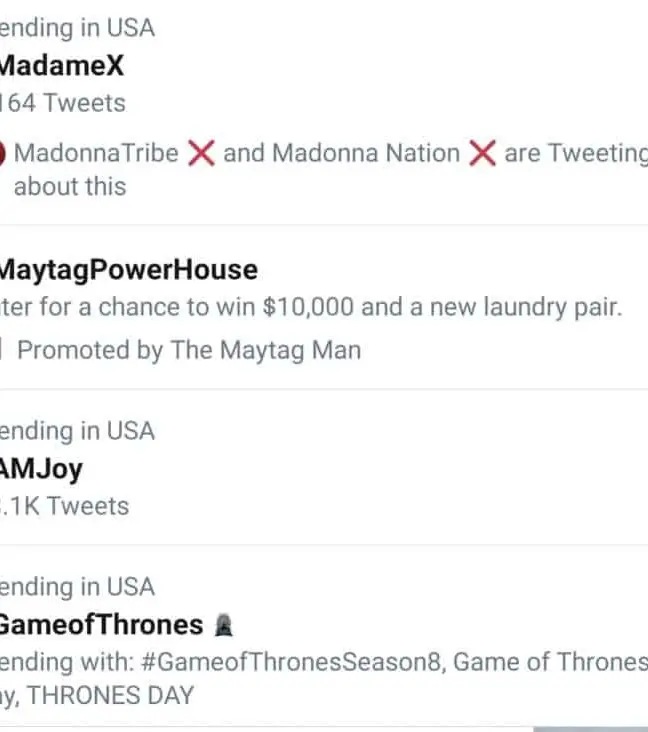Open the AMJoy trending hashtag

42,468
